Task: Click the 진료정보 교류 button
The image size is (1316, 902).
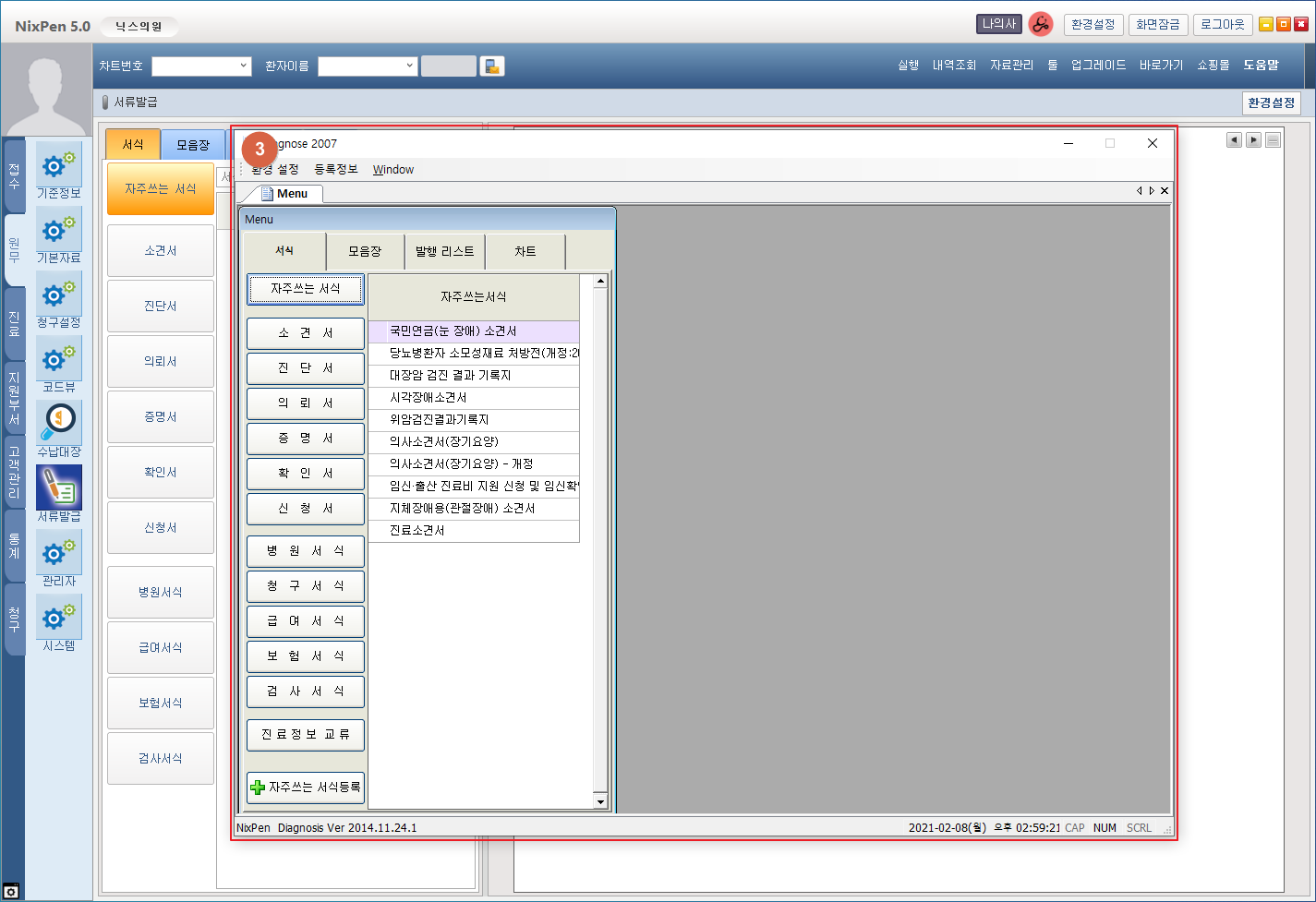Action: tap(306, 735)
